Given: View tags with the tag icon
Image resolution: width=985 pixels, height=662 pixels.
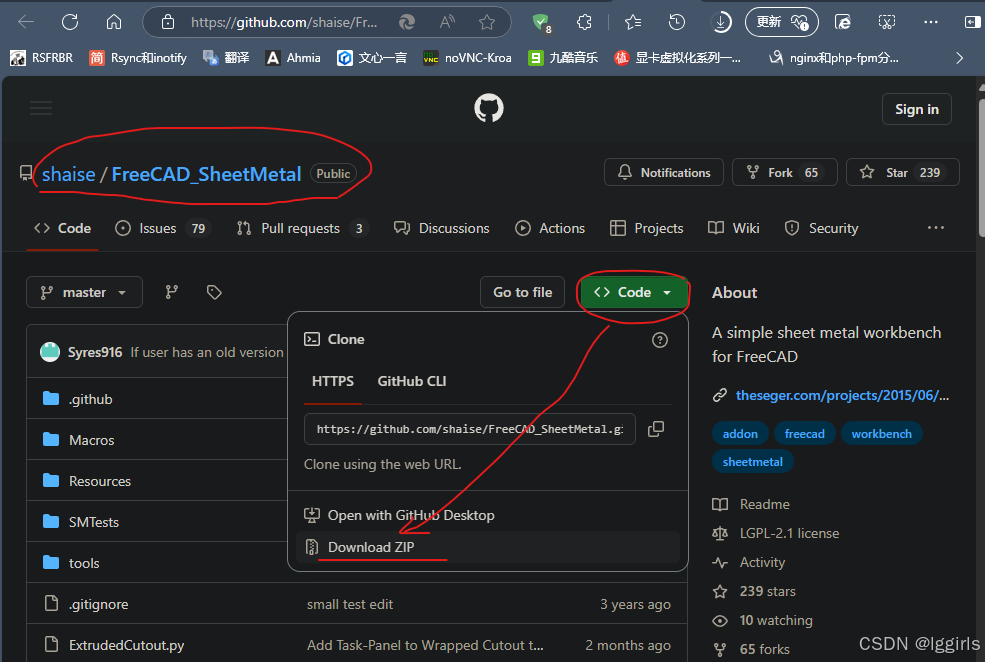Looking at the screenshot, I should point(214,292).
